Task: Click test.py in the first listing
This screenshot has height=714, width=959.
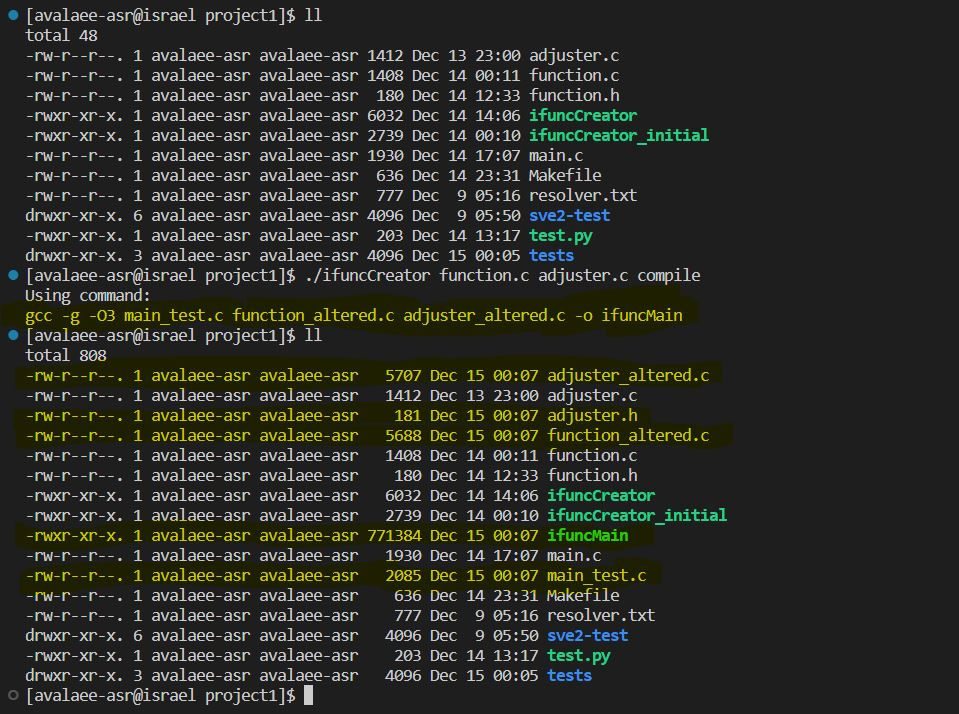Action: 560,236
